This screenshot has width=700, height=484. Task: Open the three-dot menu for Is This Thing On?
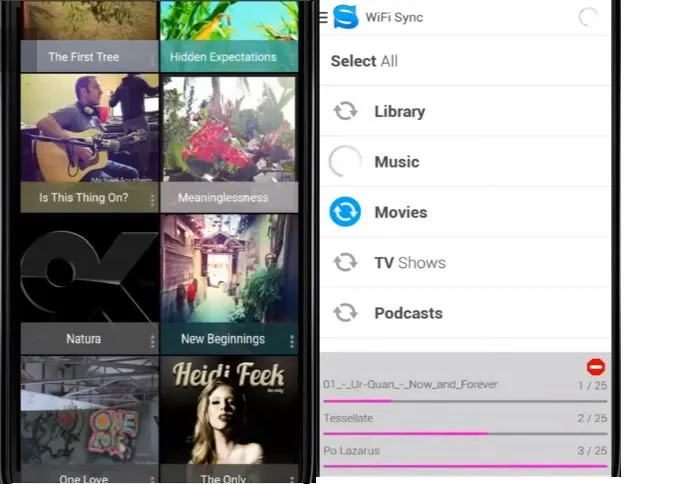pos(152,200)
